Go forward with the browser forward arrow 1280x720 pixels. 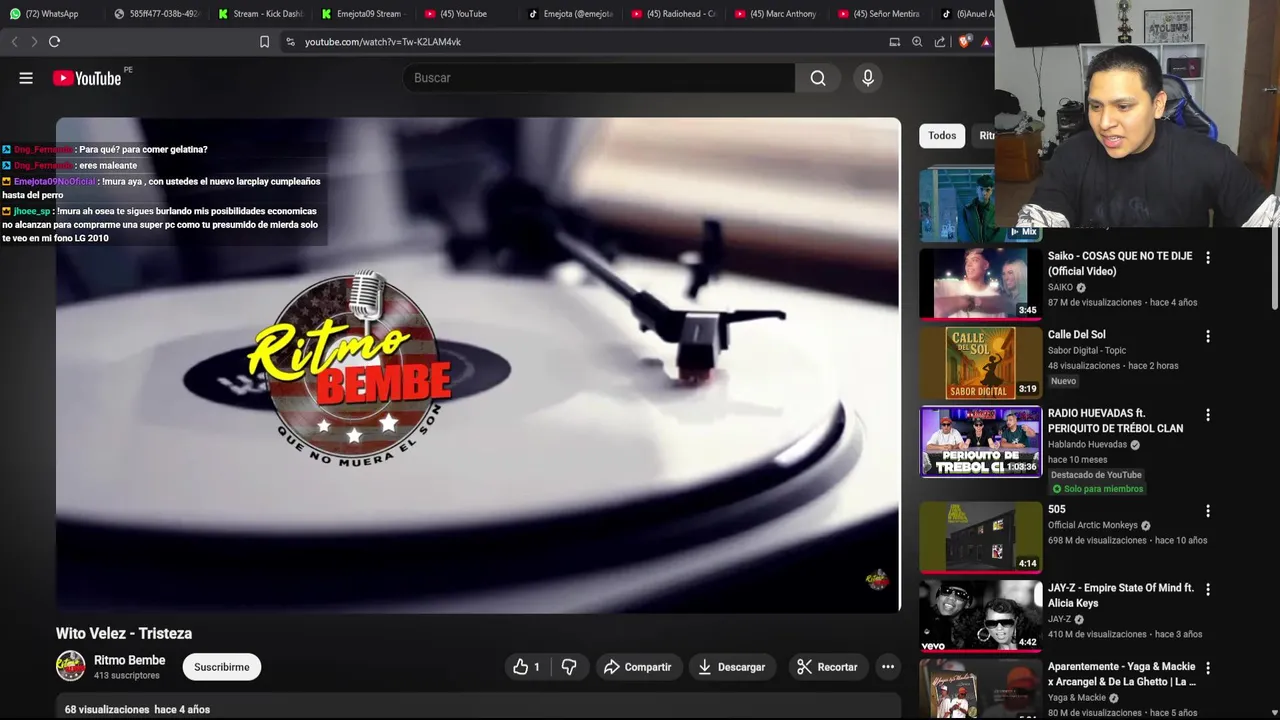34,42
